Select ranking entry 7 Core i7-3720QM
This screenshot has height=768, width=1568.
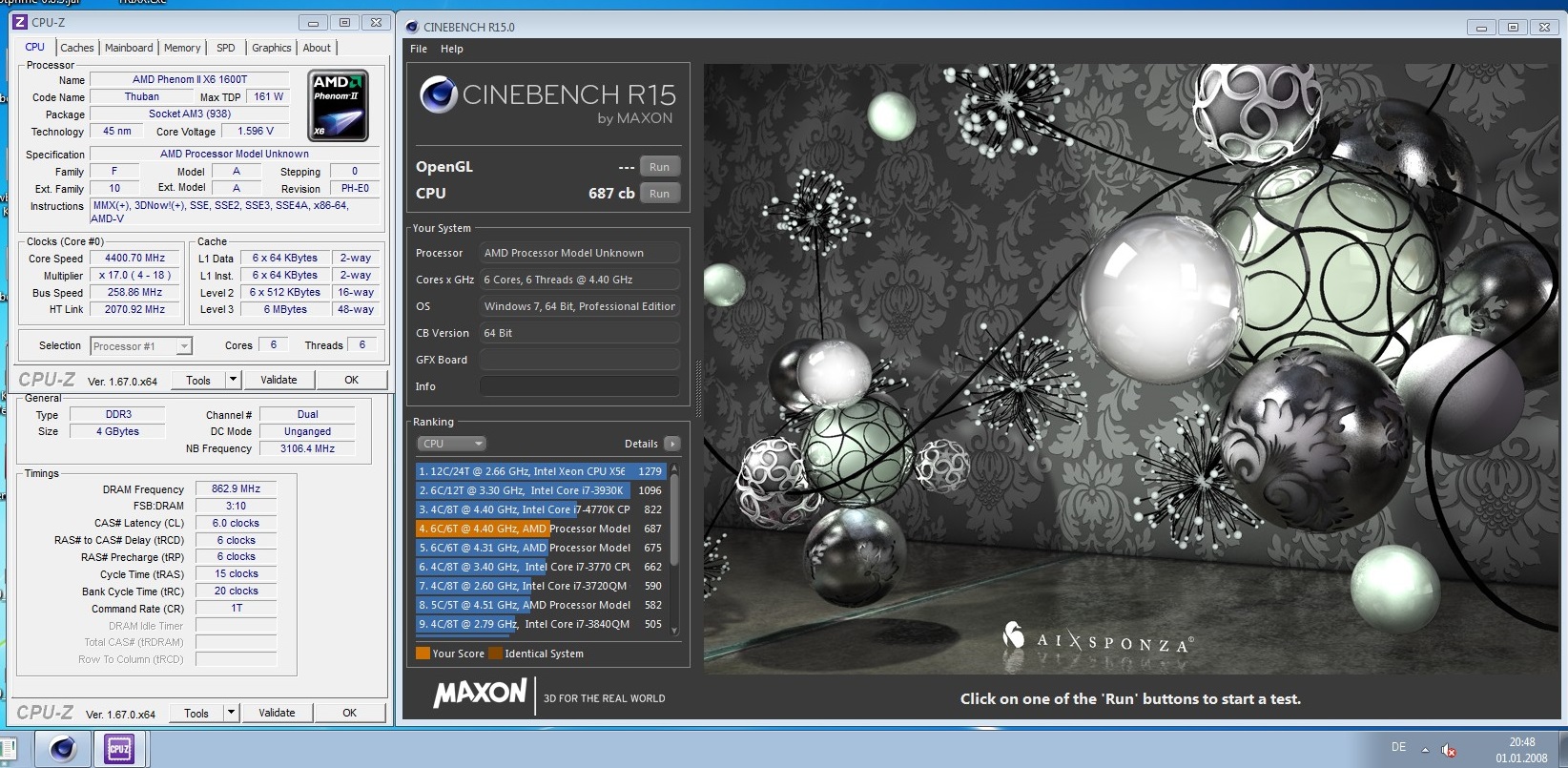tap(541, 586)
